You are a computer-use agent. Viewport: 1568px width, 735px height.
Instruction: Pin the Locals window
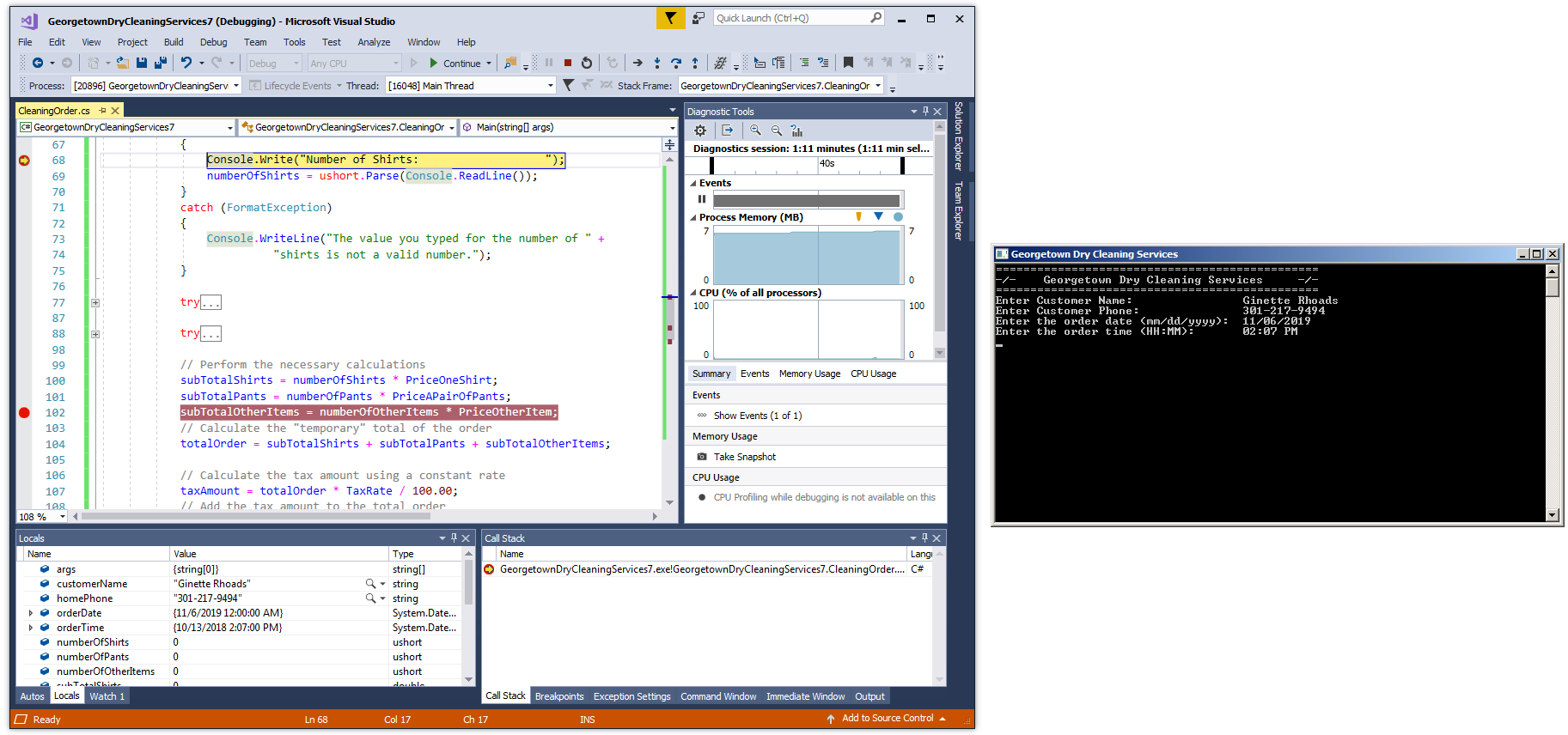454,538
